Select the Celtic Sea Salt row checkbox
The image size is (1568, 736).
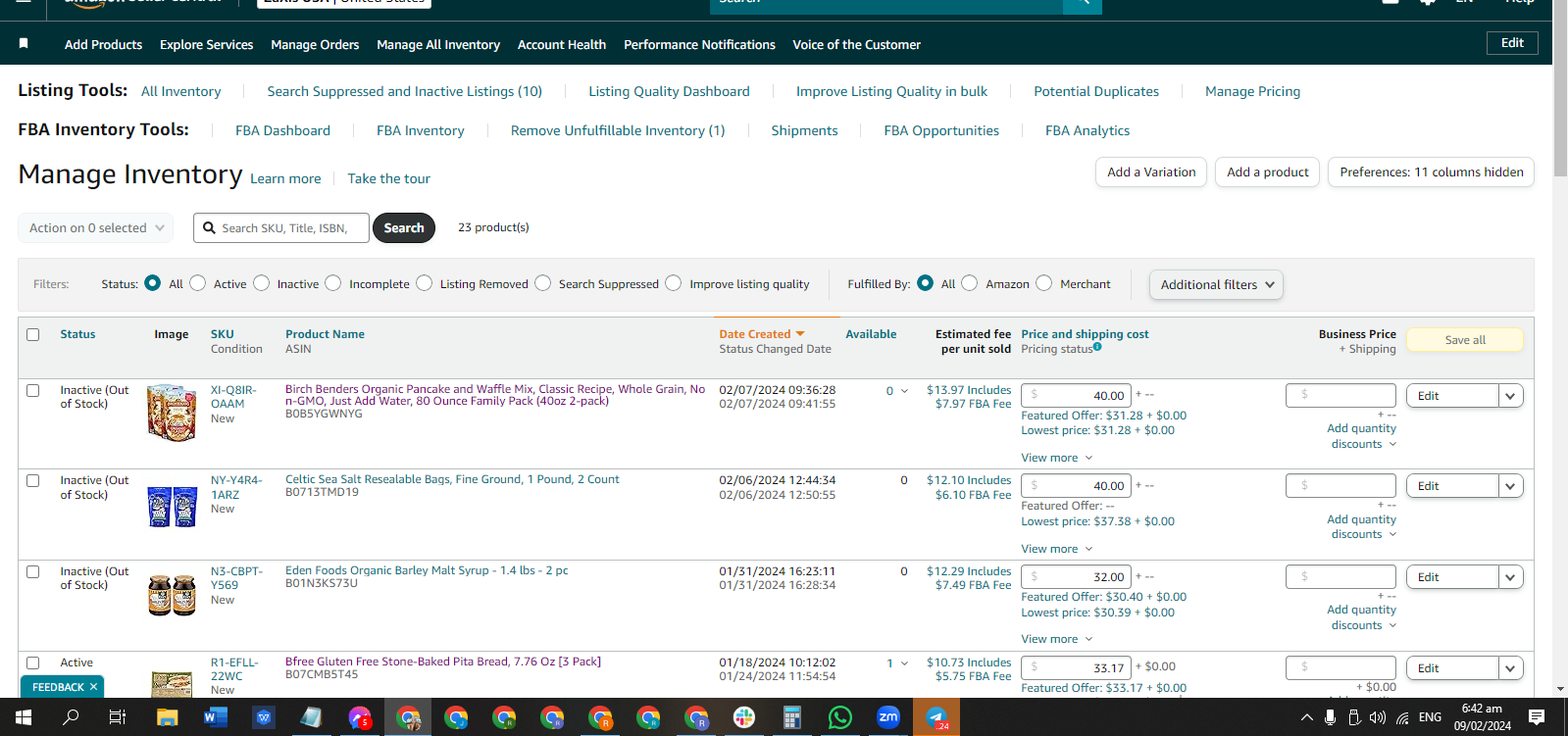click(x=33, y=481)
